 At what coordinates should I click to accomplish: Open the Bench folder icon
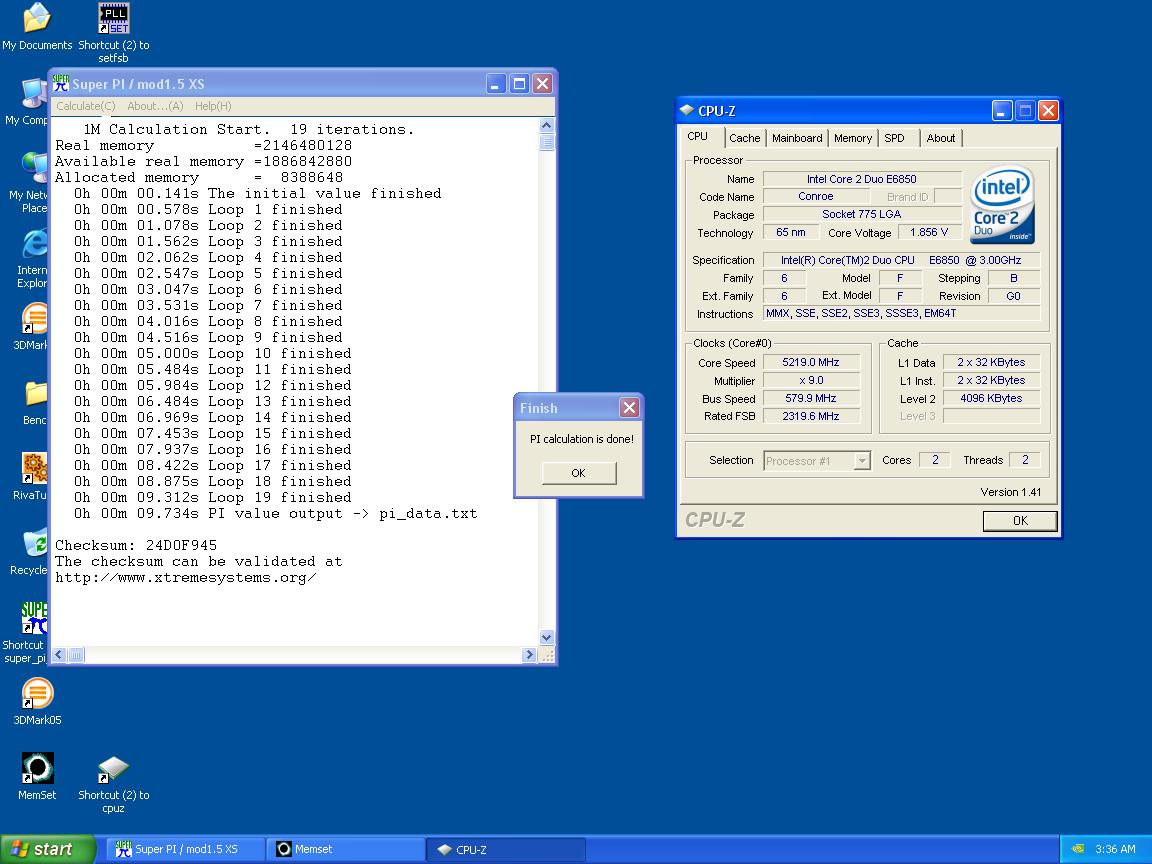click(x=35, y=394)
